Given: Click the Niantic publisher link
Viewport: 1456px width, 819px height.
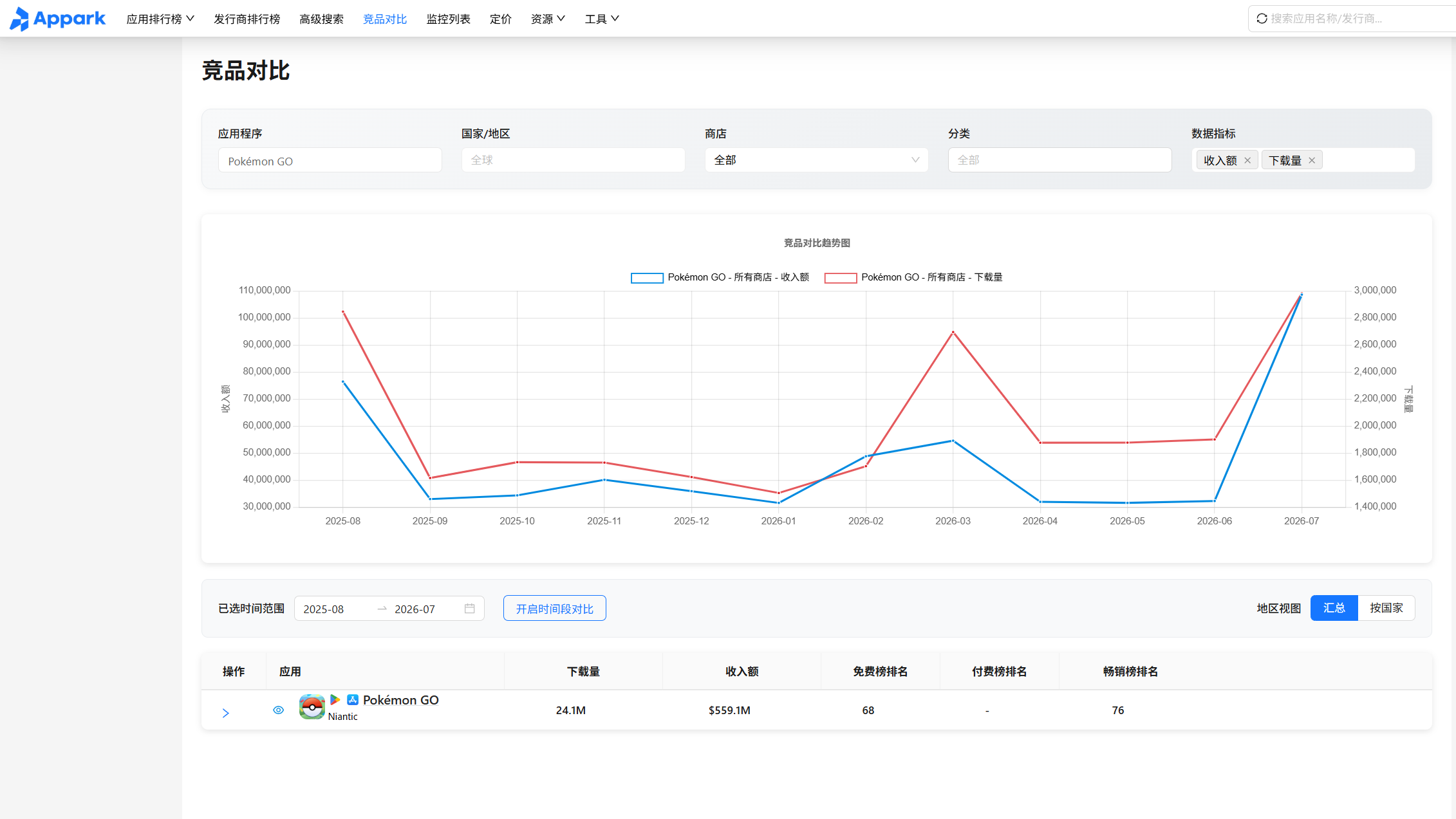Looking at the screenshot, I should [x=342, y=717].
